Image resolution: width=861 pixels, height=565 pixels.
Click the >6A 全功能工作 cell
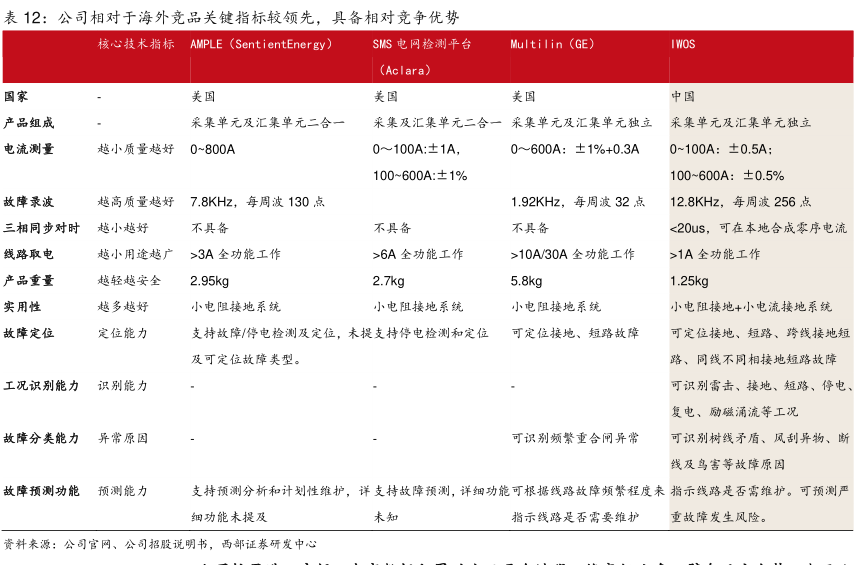pos(418,254)
